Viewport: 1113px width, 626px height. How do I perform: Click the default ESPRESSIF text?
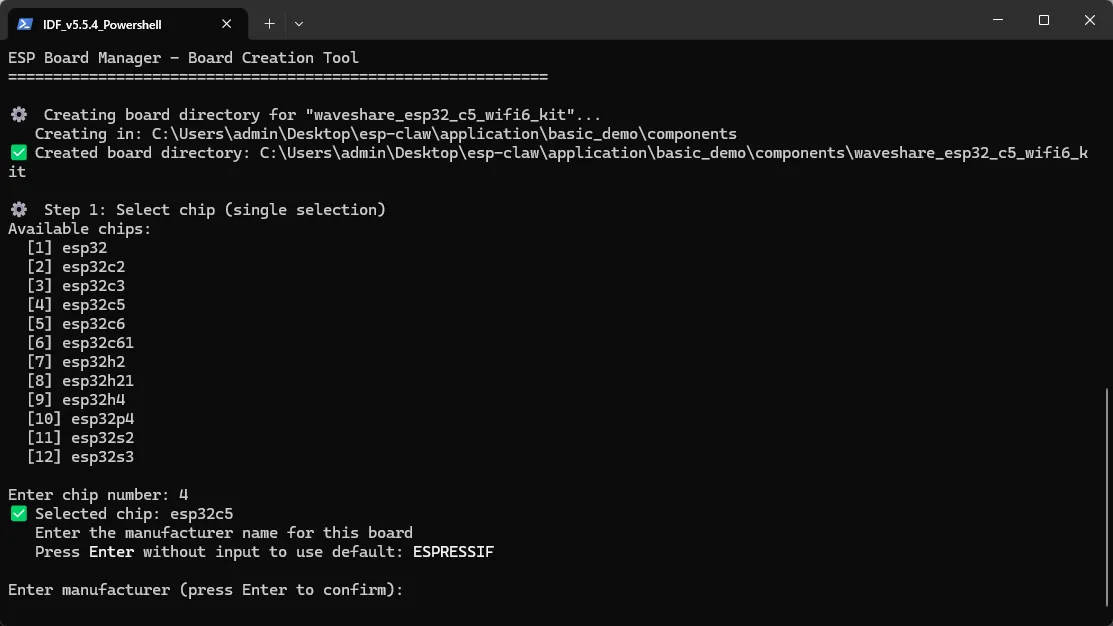coord(453,551)
